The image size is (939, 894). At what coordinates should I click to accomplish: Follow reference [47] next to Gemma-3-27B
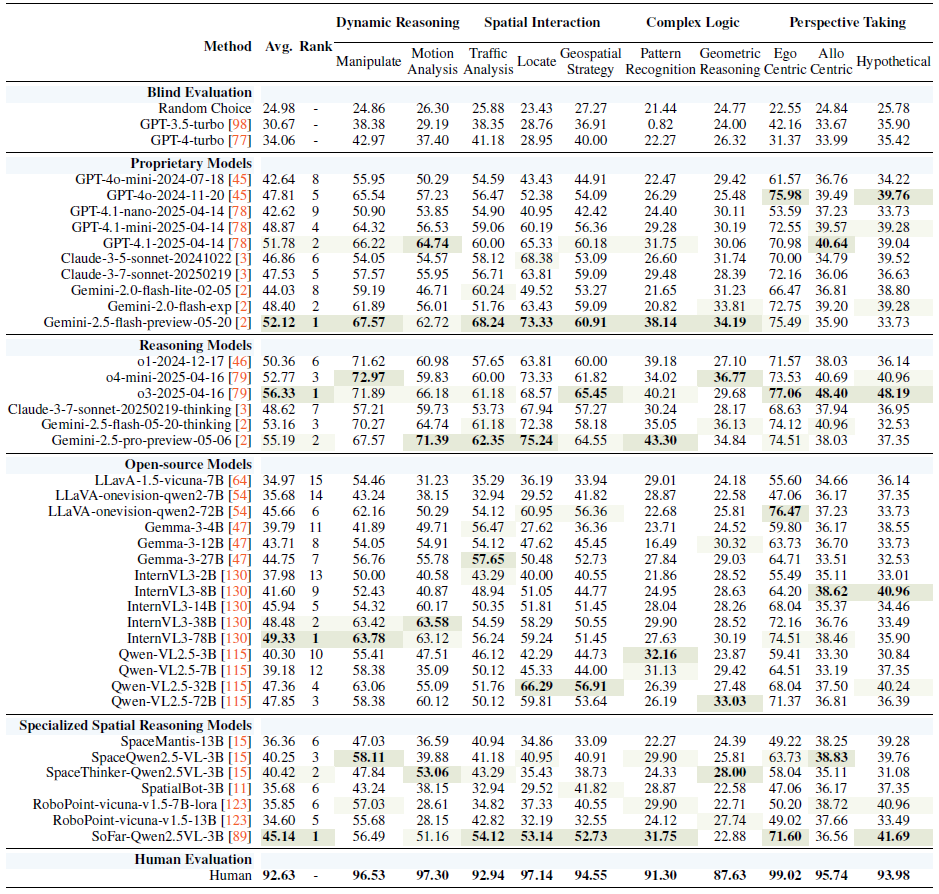[240, 560]
